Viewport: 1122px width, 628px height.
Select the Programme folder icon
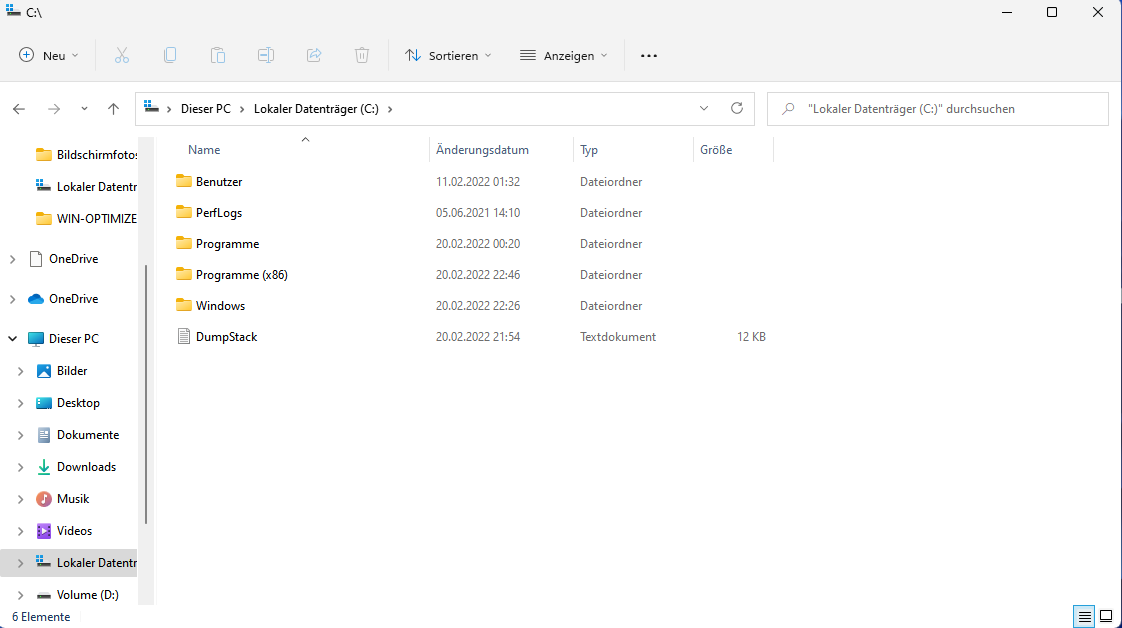tap(184, 243)
